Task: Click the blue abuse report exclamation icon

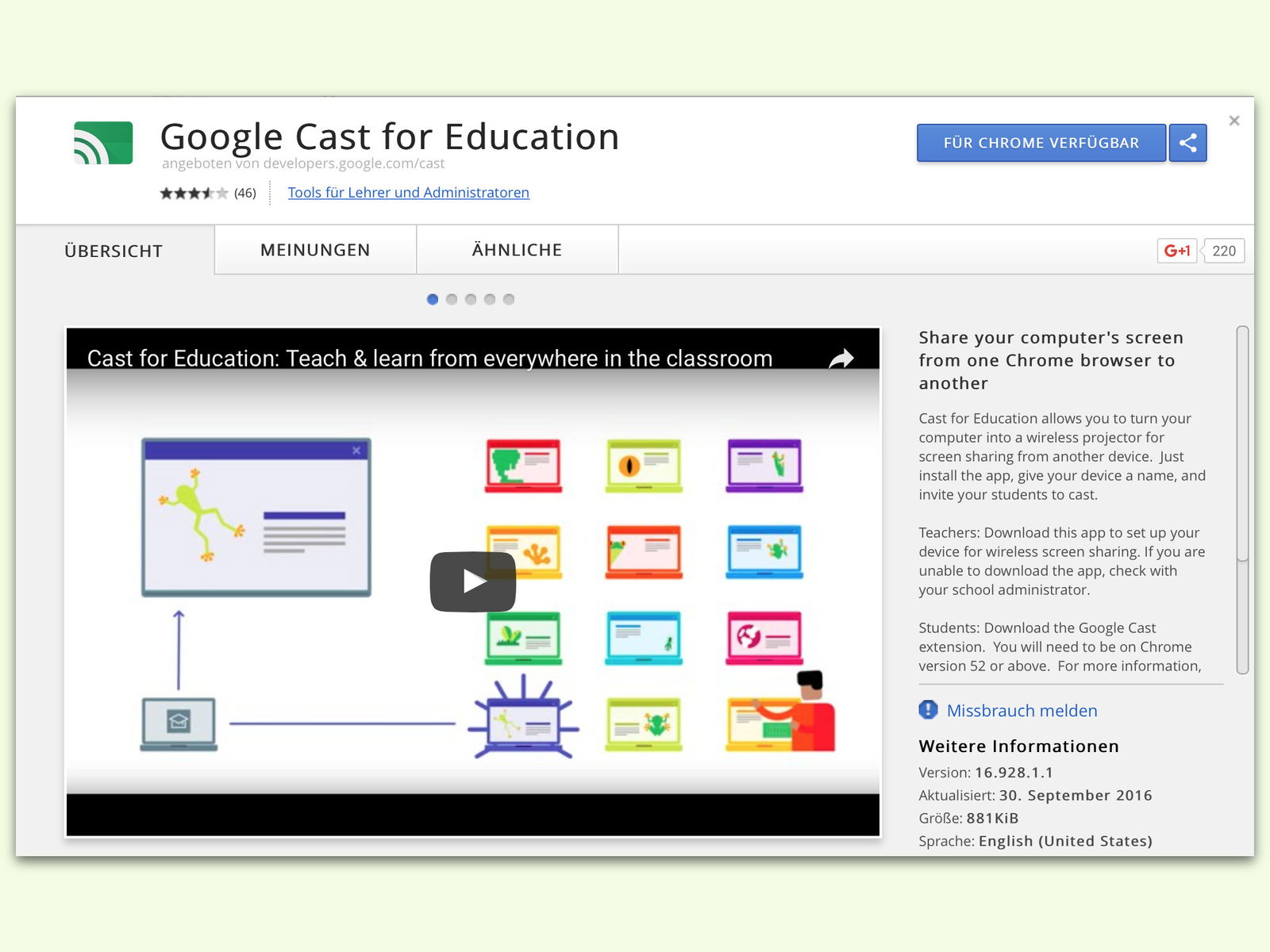Action: pos(928,710)
